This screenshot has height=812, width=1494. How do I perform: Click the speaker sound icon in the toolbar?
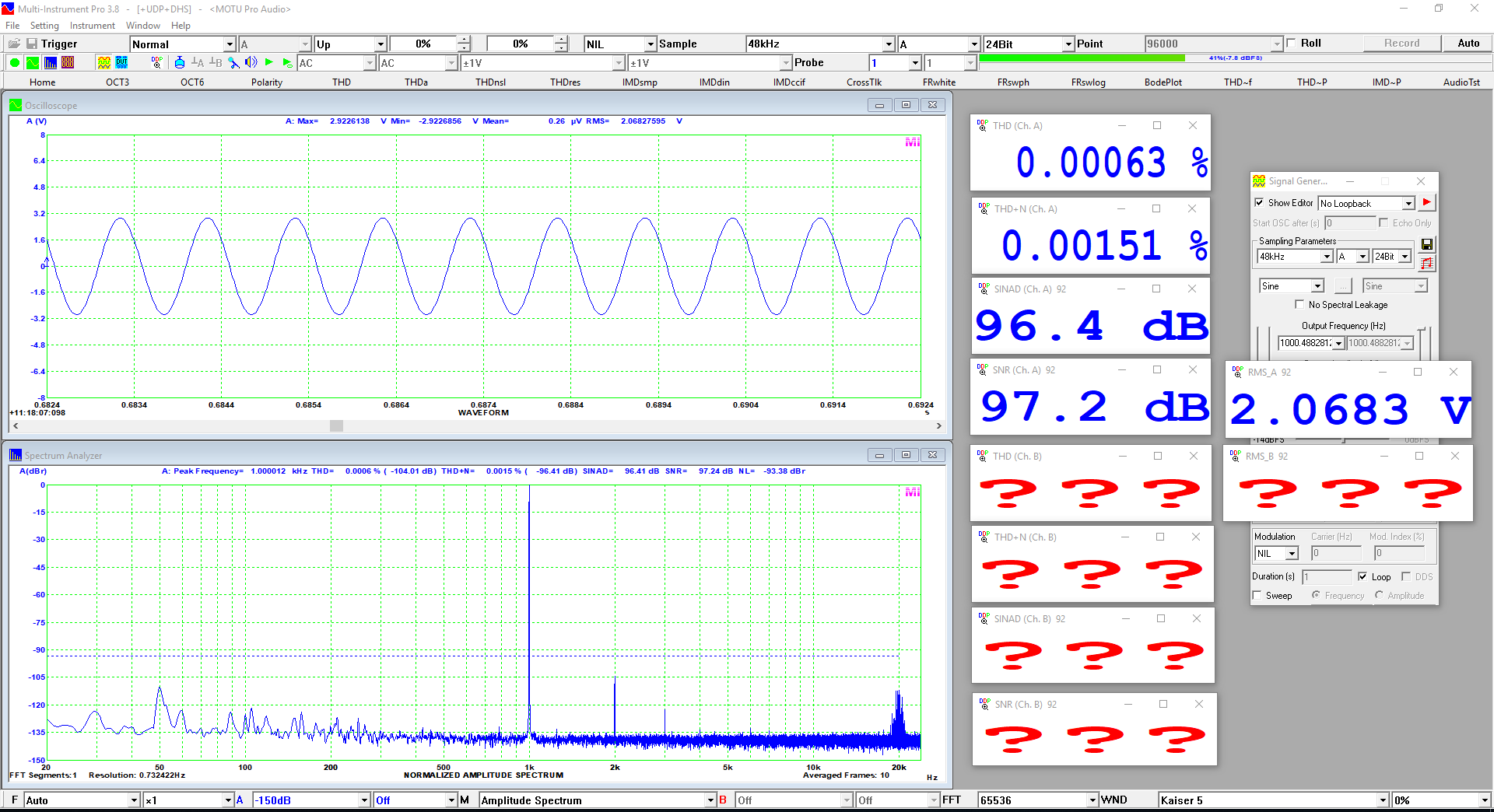(251, 62)
